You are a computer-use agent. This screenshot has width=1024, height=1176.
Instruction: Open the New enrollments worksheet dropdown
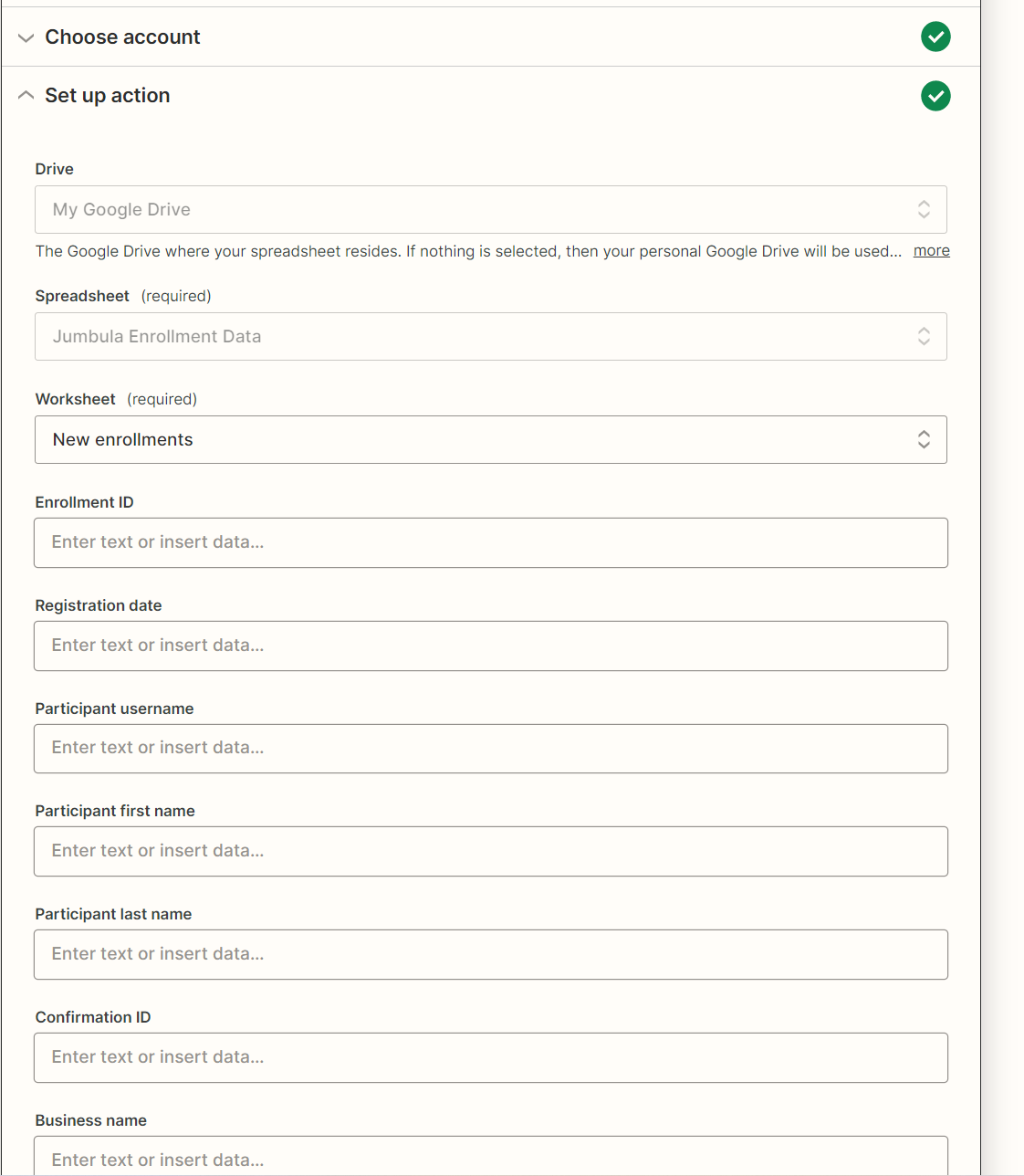coord(491,440)
